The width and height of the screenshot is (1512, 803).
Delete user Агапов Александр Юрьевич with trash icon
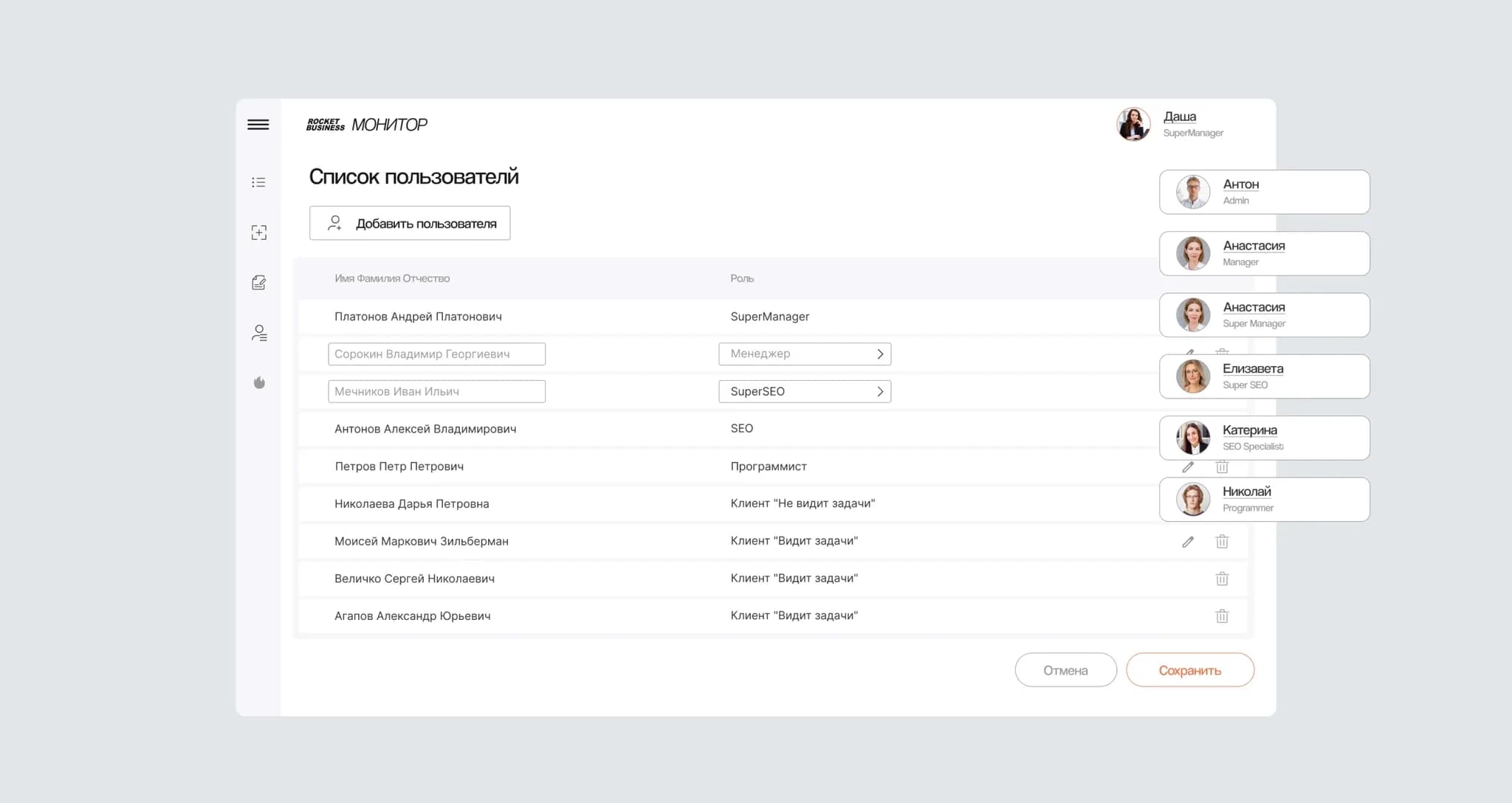(x=1222, y=616)
